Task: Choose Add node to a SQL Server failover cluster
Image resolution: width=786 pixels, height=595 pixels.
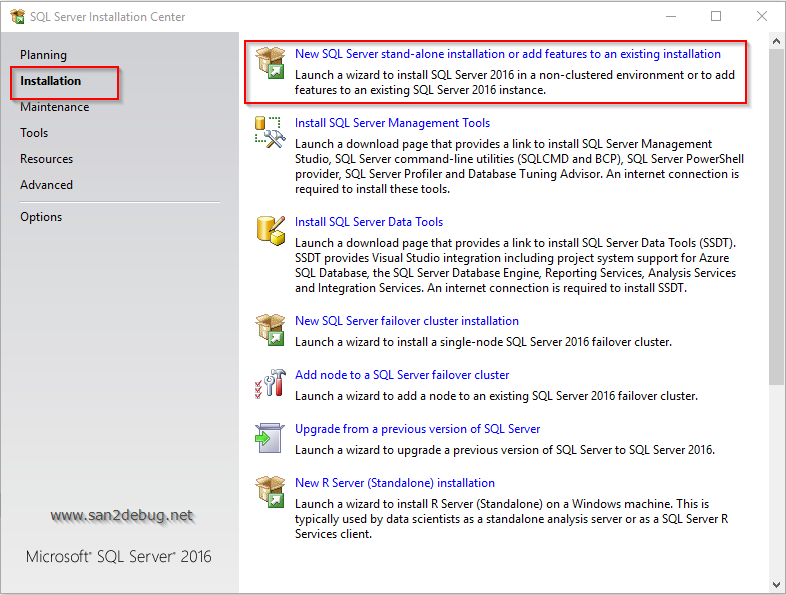Action: [x=402, y=375]
